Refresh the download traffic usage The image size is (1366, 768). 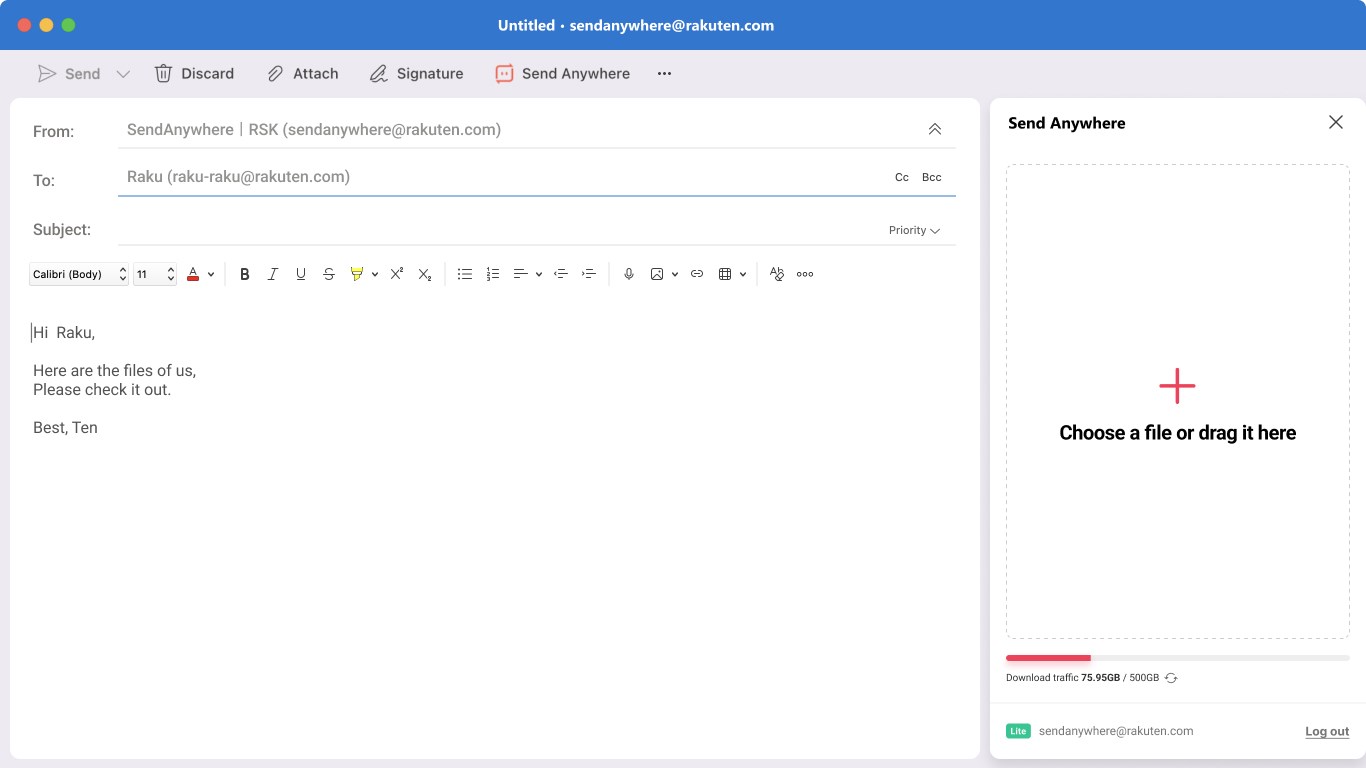pos(1171,678)
